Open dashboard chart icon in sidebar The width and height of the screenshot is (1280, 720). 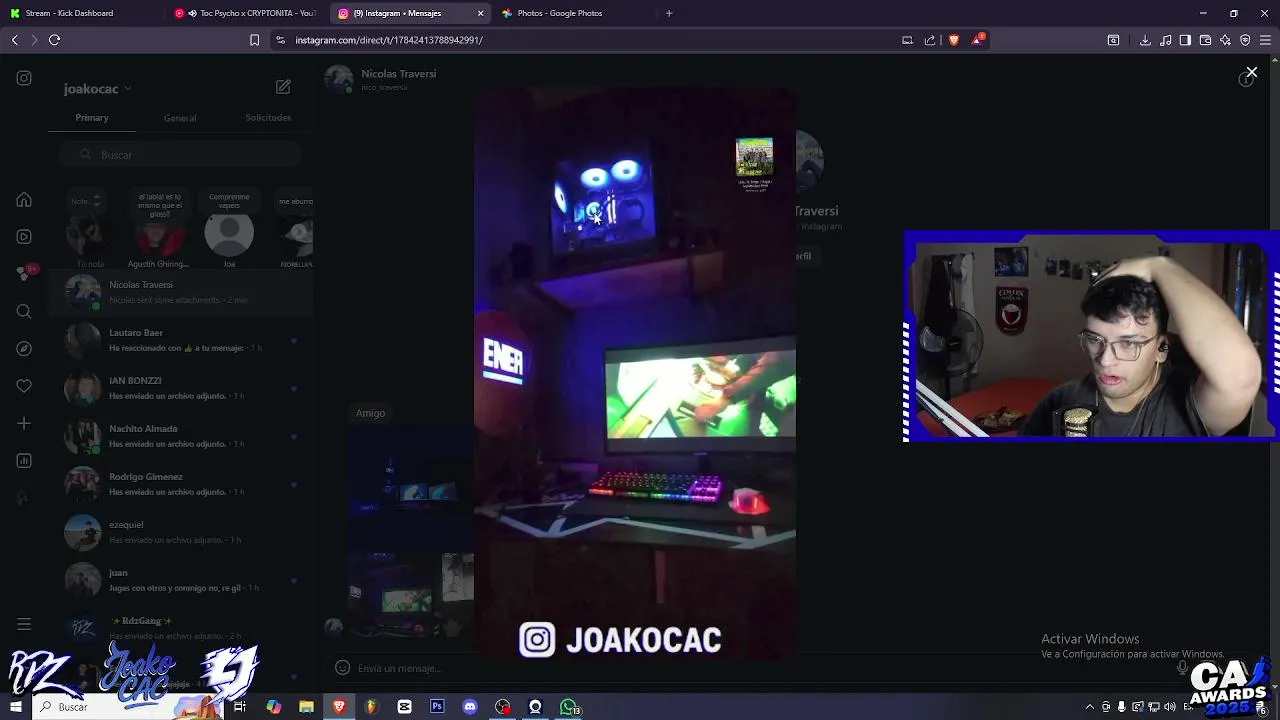(24, 461)
